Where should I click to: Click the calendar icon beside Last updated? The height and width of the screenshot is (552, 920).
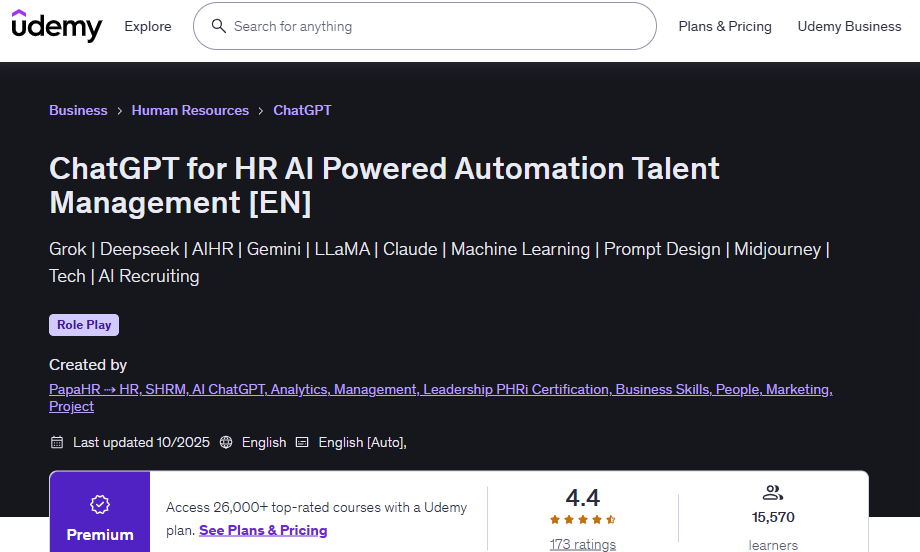click(57, 442)
